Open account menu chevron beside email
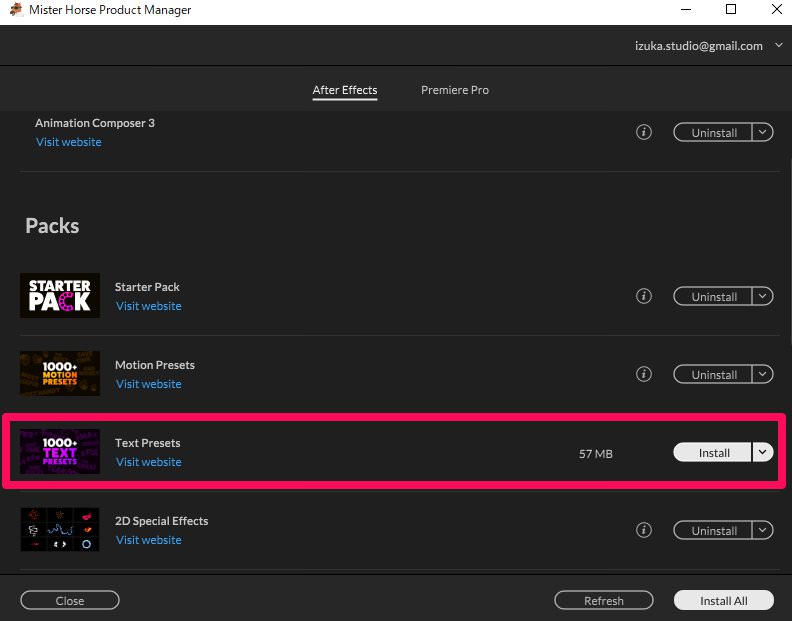 click(x=779, y=45)
